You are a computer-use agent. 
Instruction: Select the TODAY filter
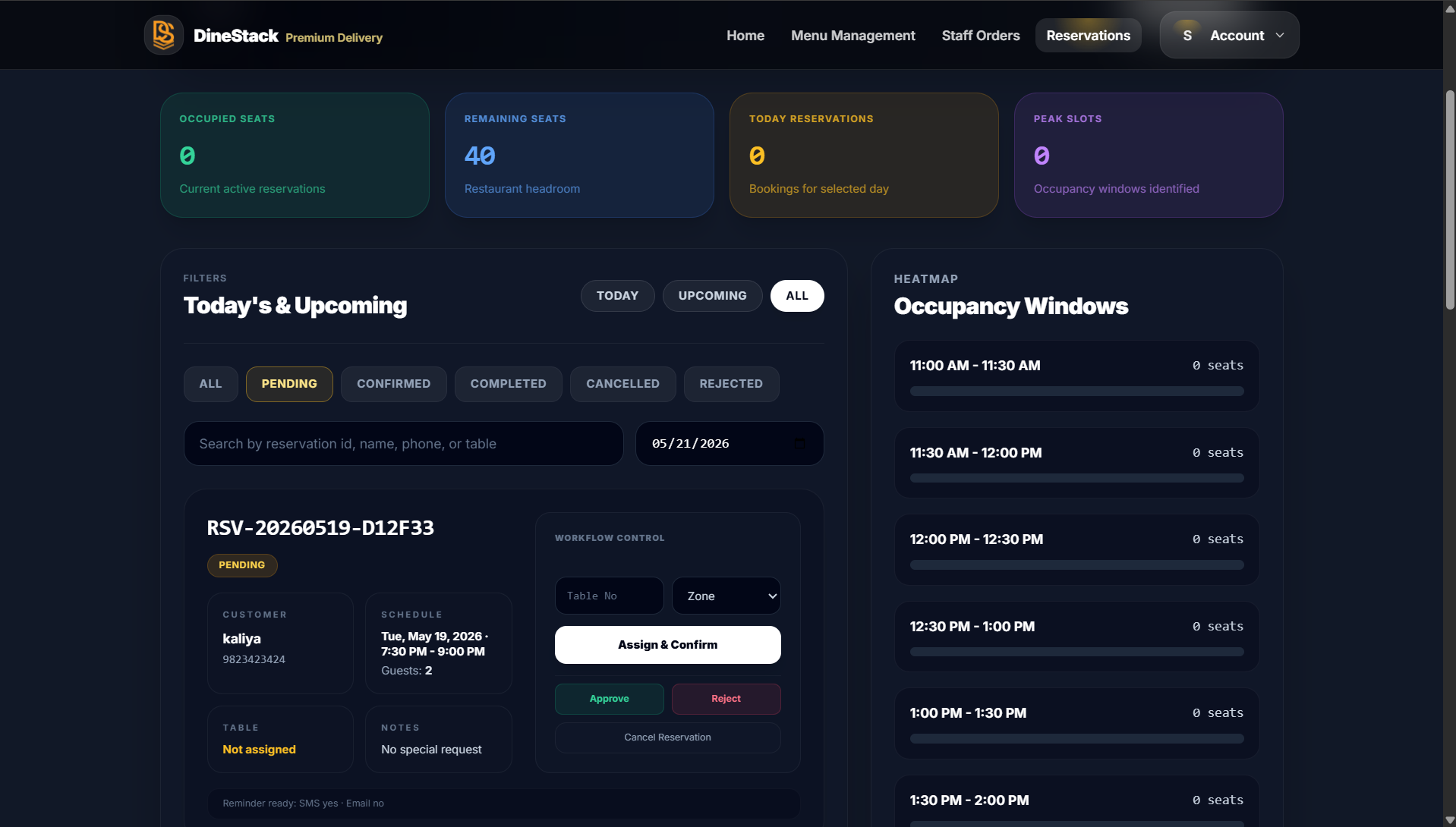tap(617, 296)
